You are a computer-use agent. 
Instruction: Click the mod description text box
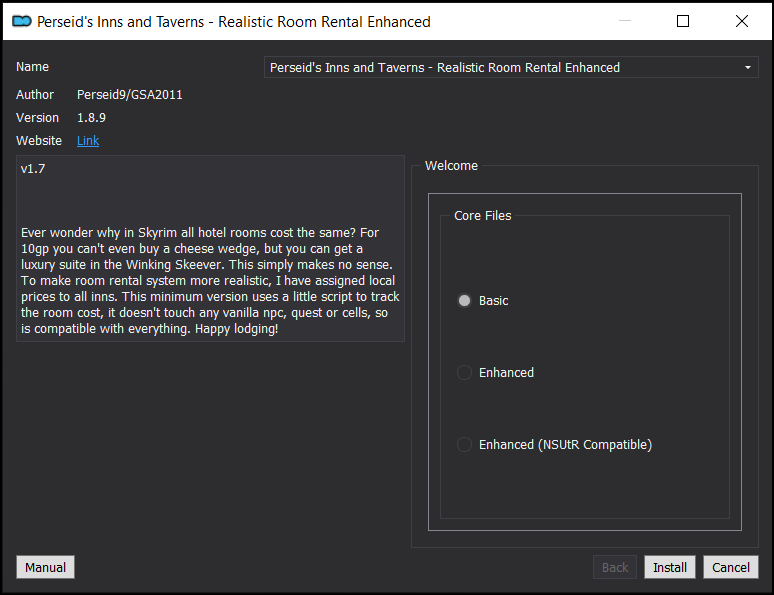click(210, 248)
